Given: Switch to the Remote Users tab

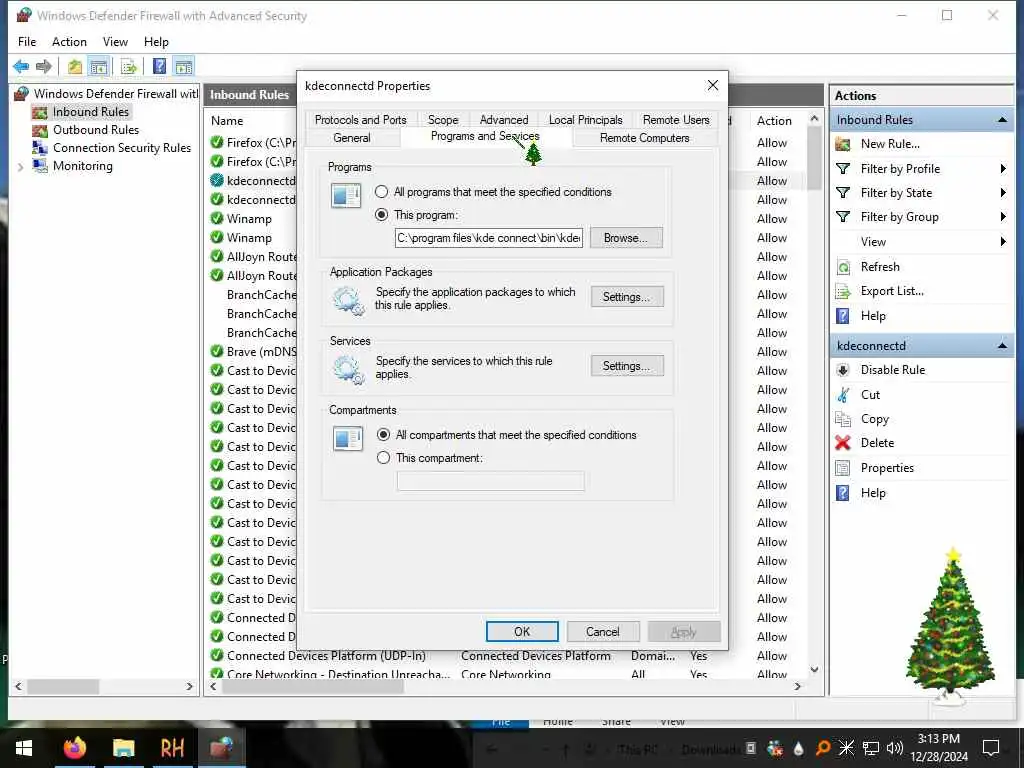Looking at the screenshot, I should pos(676,120).
